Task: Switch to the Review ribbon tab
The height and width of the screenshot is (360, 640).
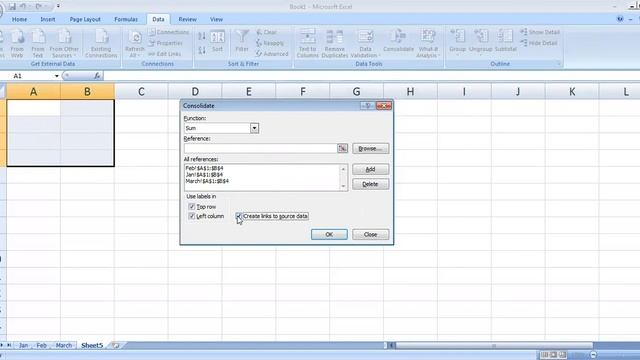Action: tap(187, 19)
